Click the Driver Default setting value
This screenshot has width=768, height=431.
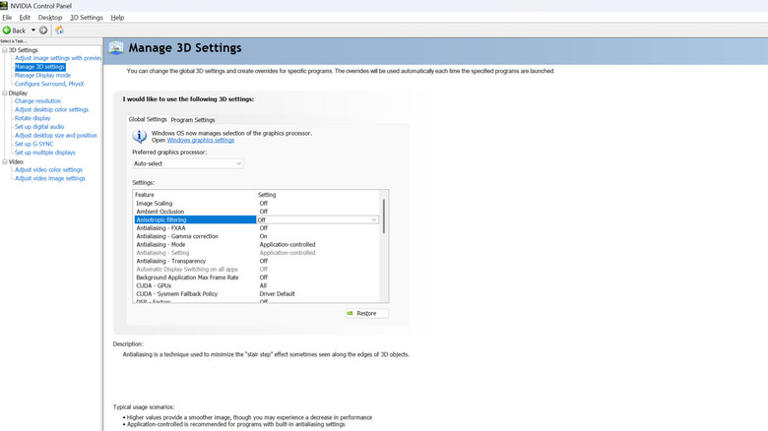(x=277, y=294)
